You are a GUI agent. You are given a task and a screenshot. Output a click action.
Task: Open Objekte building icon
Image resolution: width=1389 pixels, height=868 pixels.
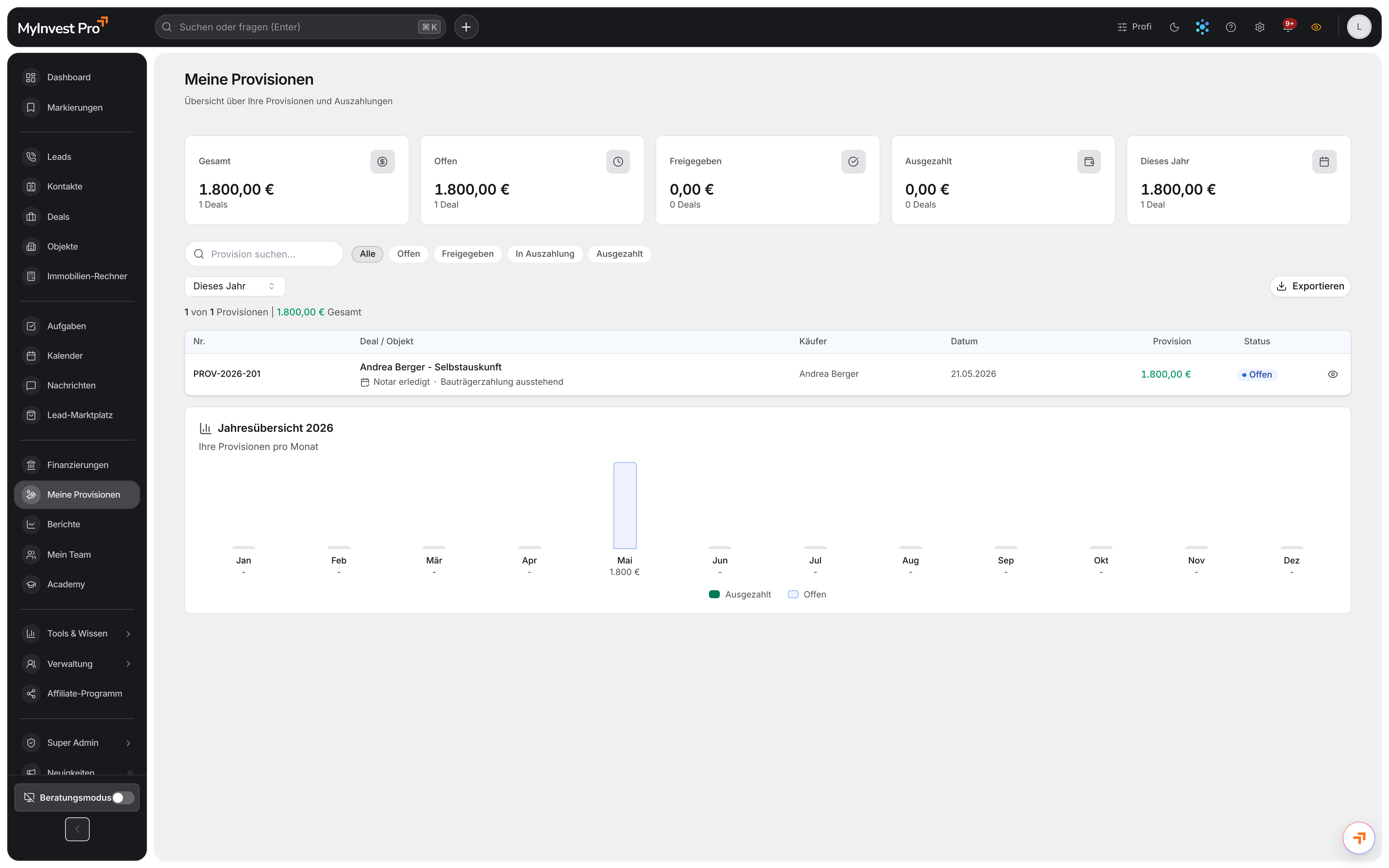tap(31, 246)
